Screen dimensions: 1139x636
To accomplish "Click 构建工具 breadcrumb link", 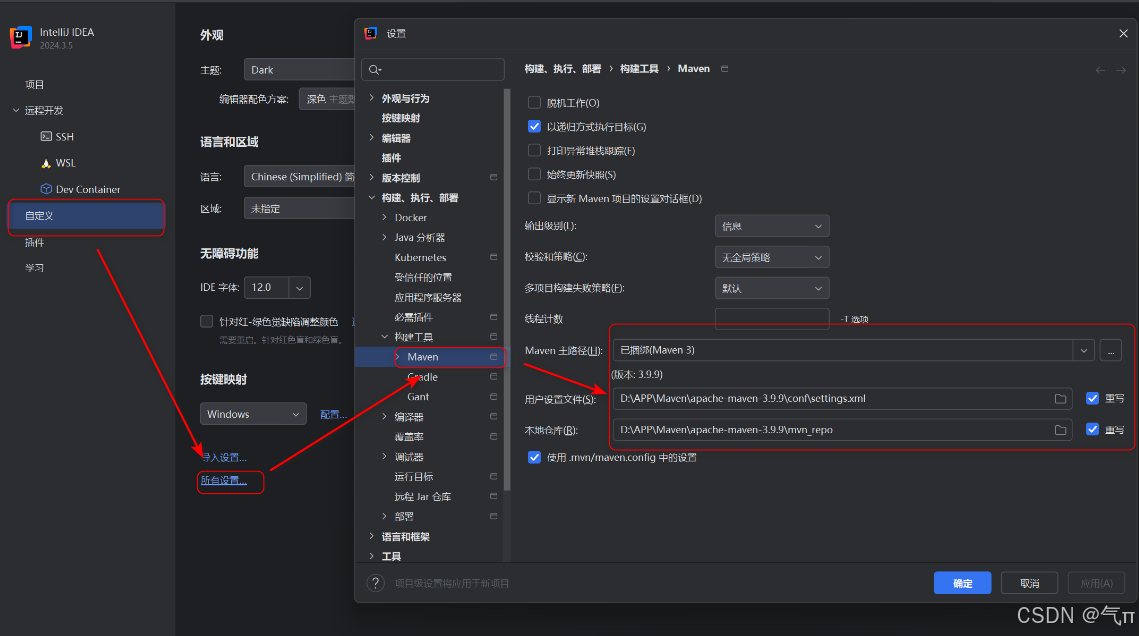I will pos(639,69).
